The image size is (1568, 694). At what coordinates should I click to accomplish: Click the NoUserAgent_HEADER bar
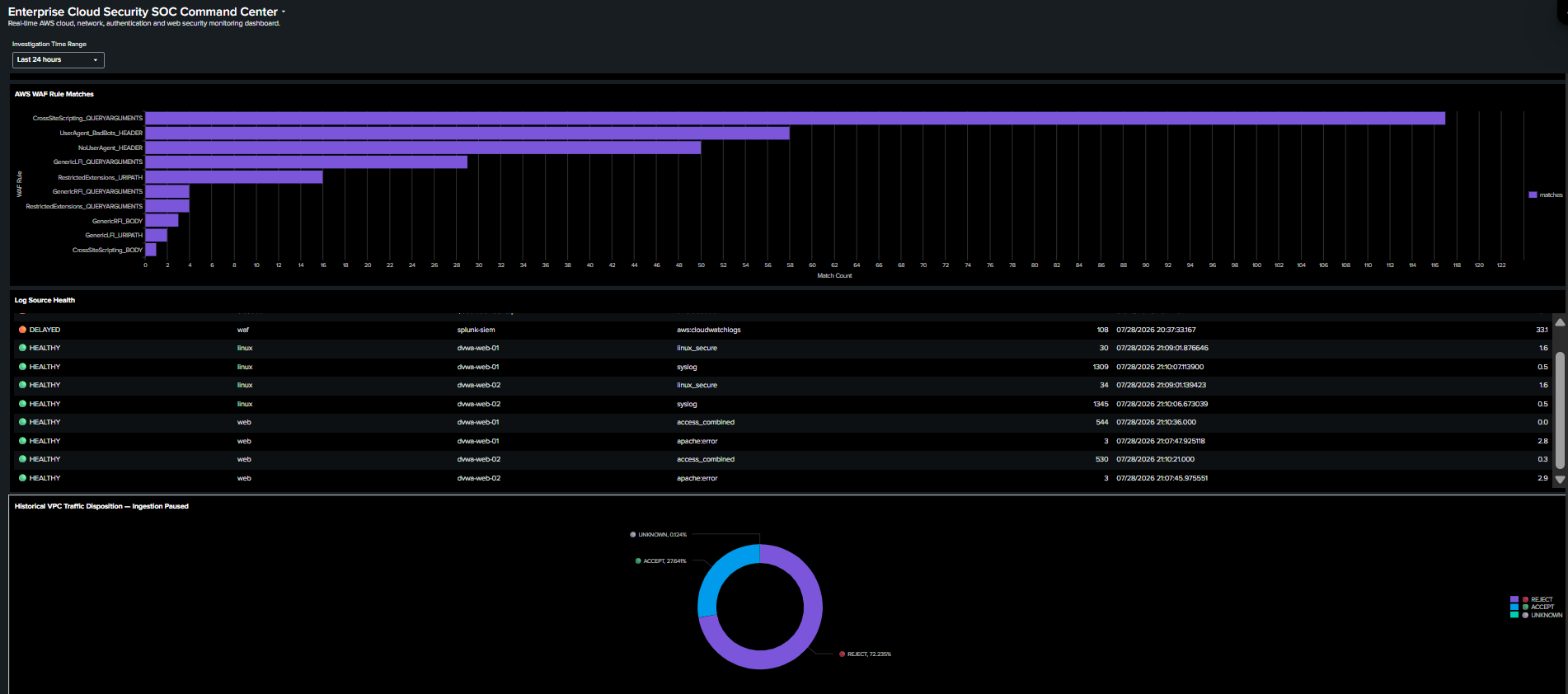pos(423,148)
